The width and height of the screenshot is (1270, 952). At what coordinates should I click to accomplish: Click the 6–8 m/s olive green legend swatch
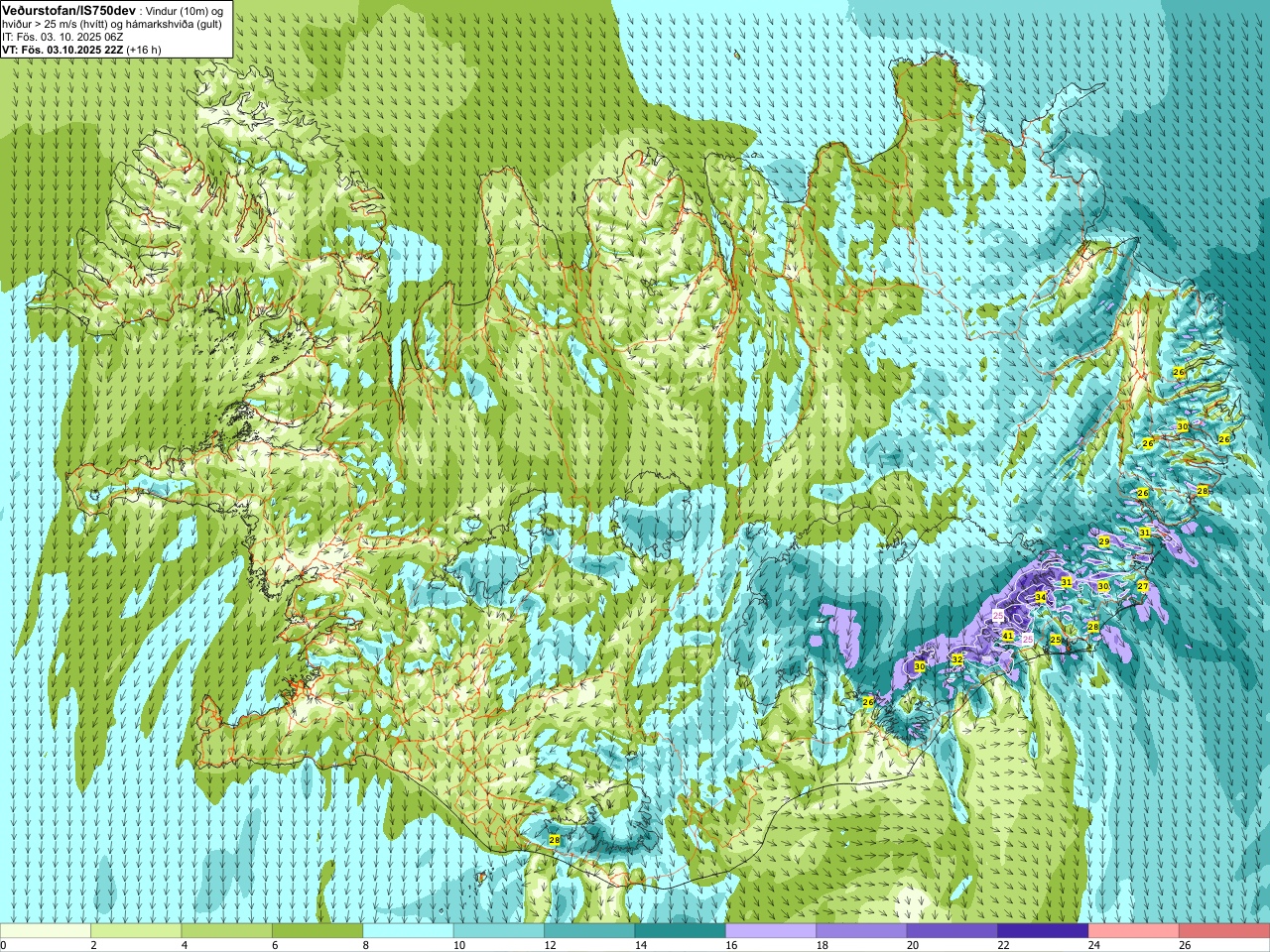[317, 931]
